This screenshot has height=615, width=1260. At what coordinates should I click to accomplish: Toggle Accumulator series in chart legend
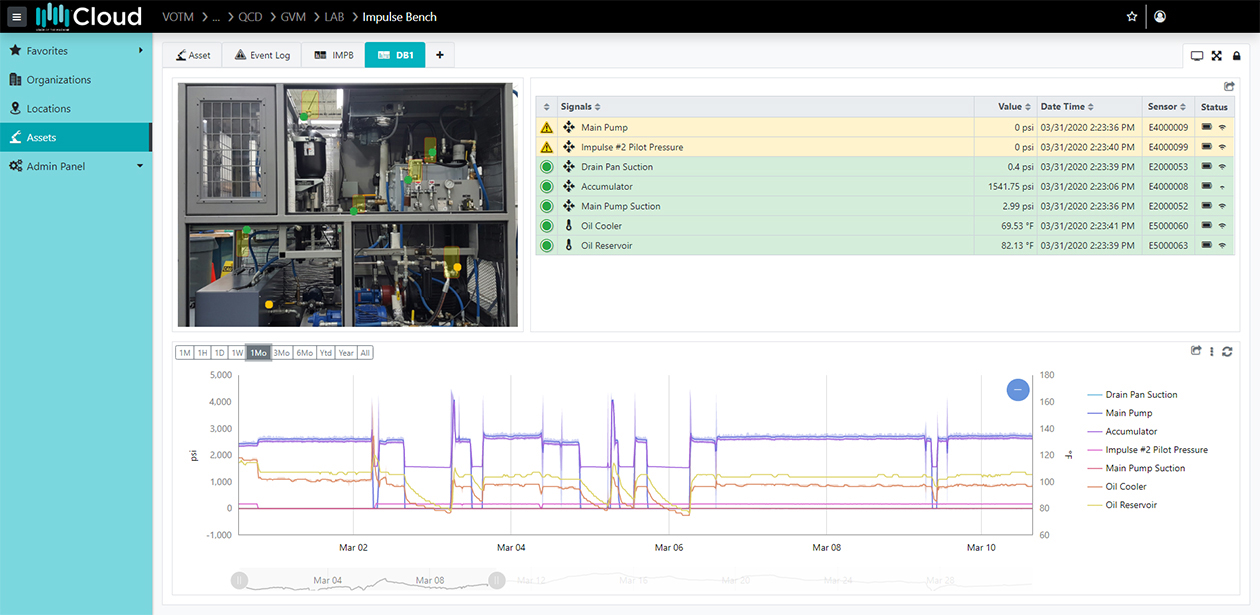[1131, 432]
